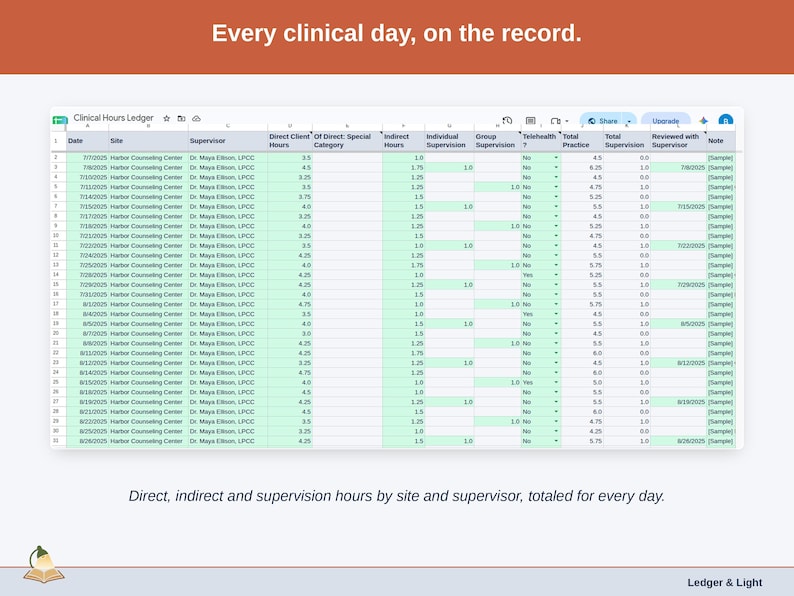The image size is (794, 596).
Task: Open the Google Sheets home logo
Action: [60, 120]
